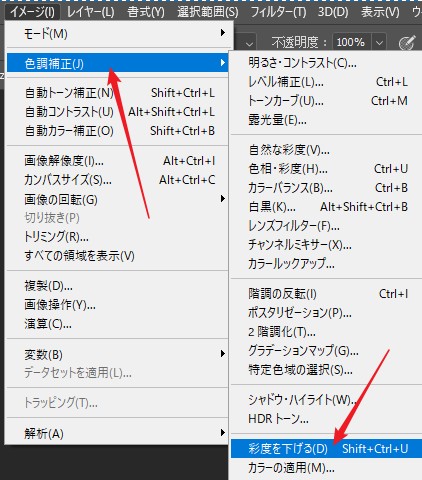Choose すべての領域を表示(V)
The image size is (422, 480).
click(x=117, y=256)
